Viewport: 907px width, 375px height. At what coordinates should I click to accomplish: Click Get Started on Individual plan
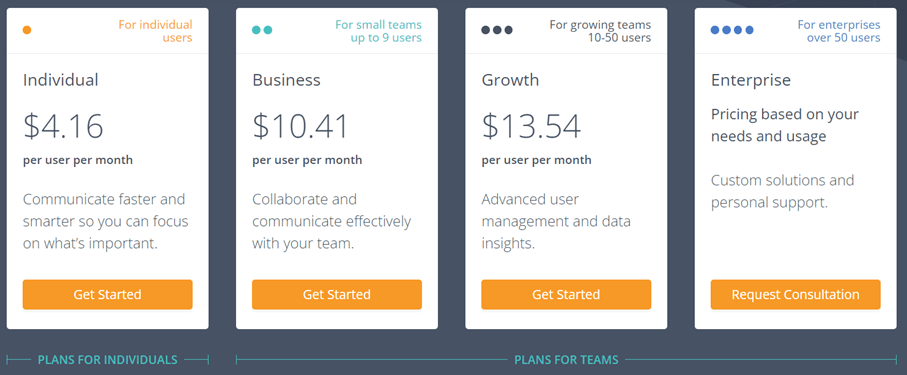(x=108, y=295)
